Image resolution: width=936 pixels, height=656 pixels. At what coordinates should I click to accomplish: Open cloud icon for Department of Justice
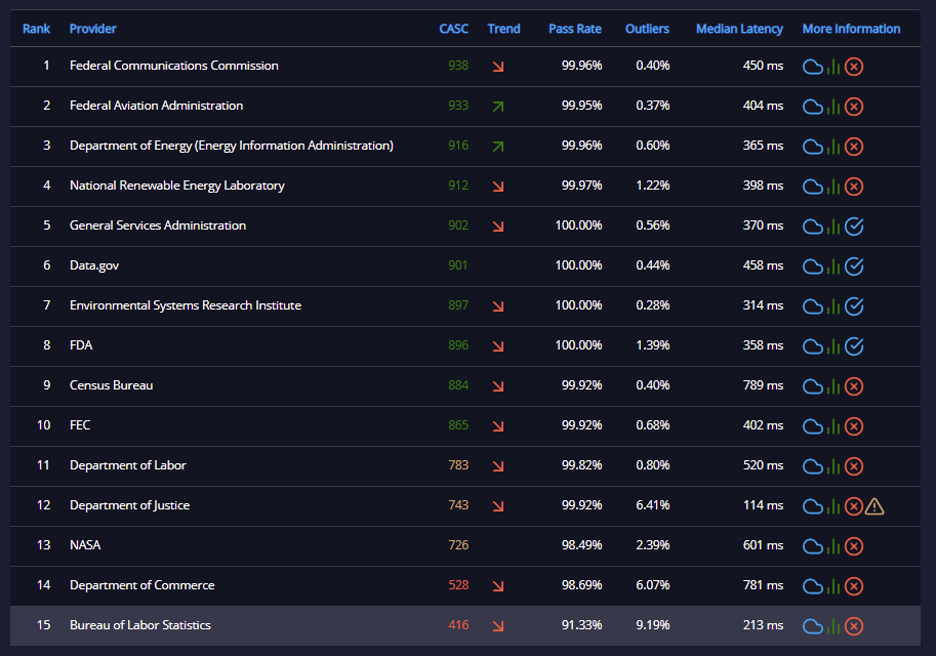[812, 507]
